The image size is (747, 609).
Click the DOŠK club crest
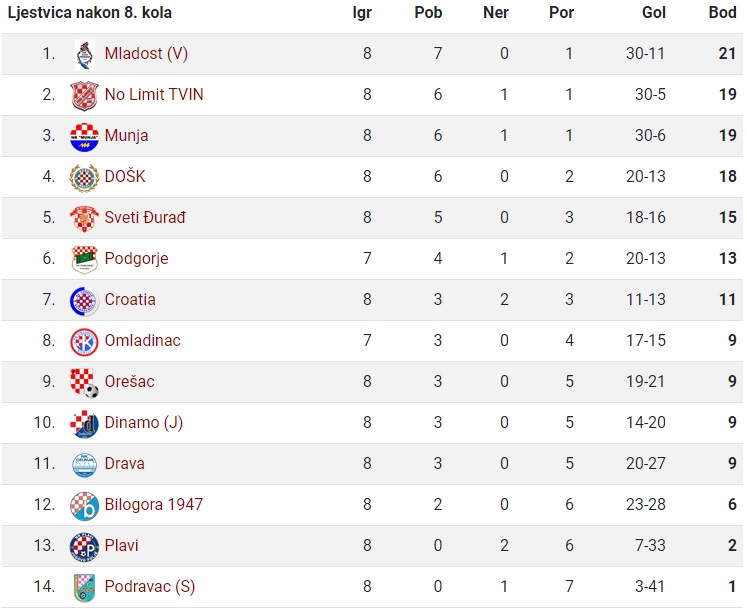(84, 178)
